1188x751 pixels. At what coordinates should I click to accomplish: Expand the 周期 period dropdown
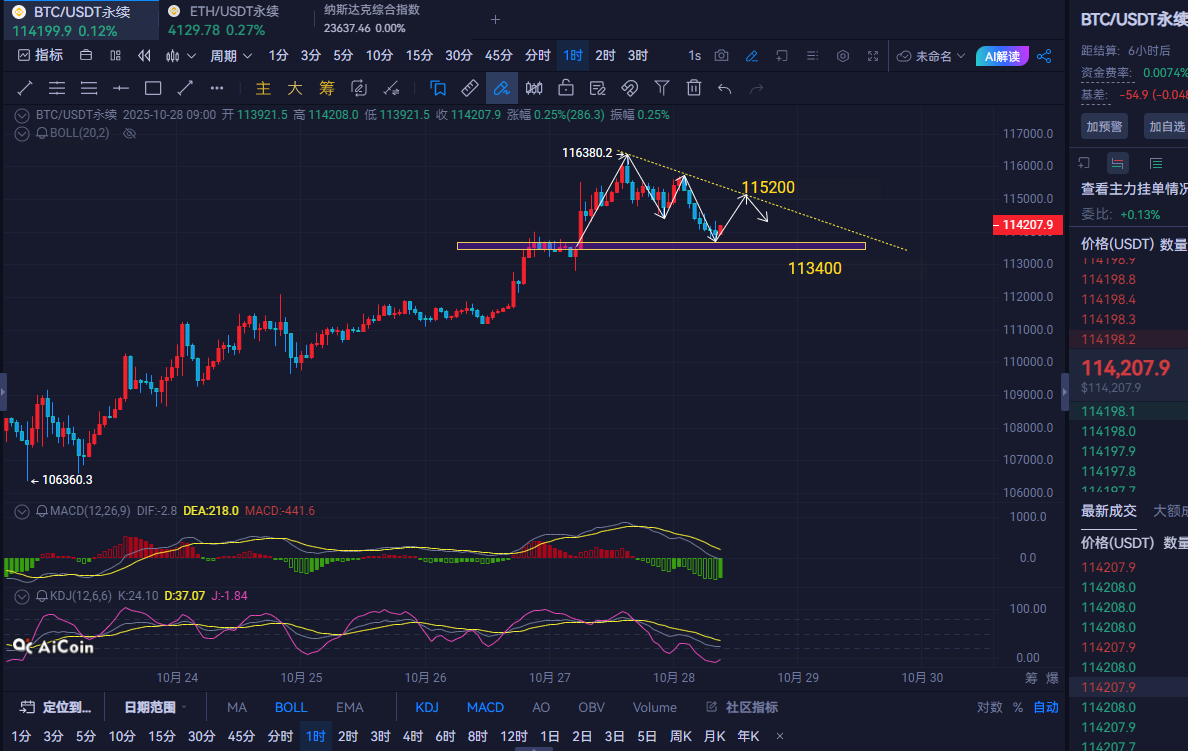[x=231, y=56]
